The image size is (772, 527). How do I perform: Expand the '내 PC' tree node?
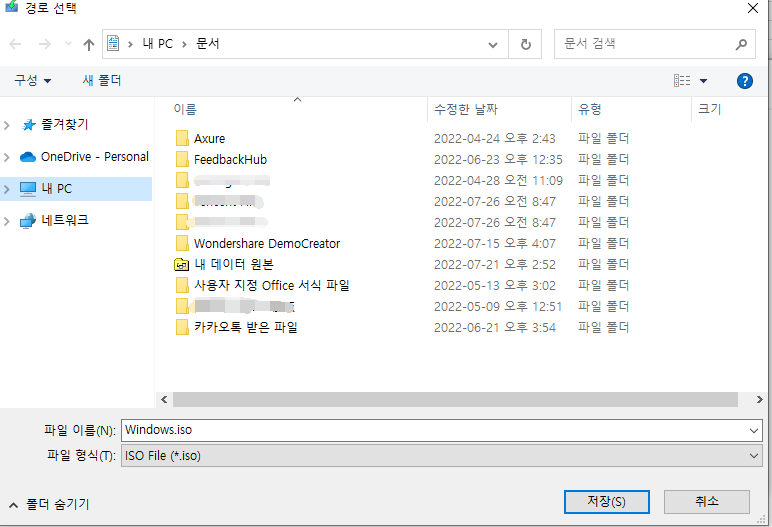coord(7,189)
